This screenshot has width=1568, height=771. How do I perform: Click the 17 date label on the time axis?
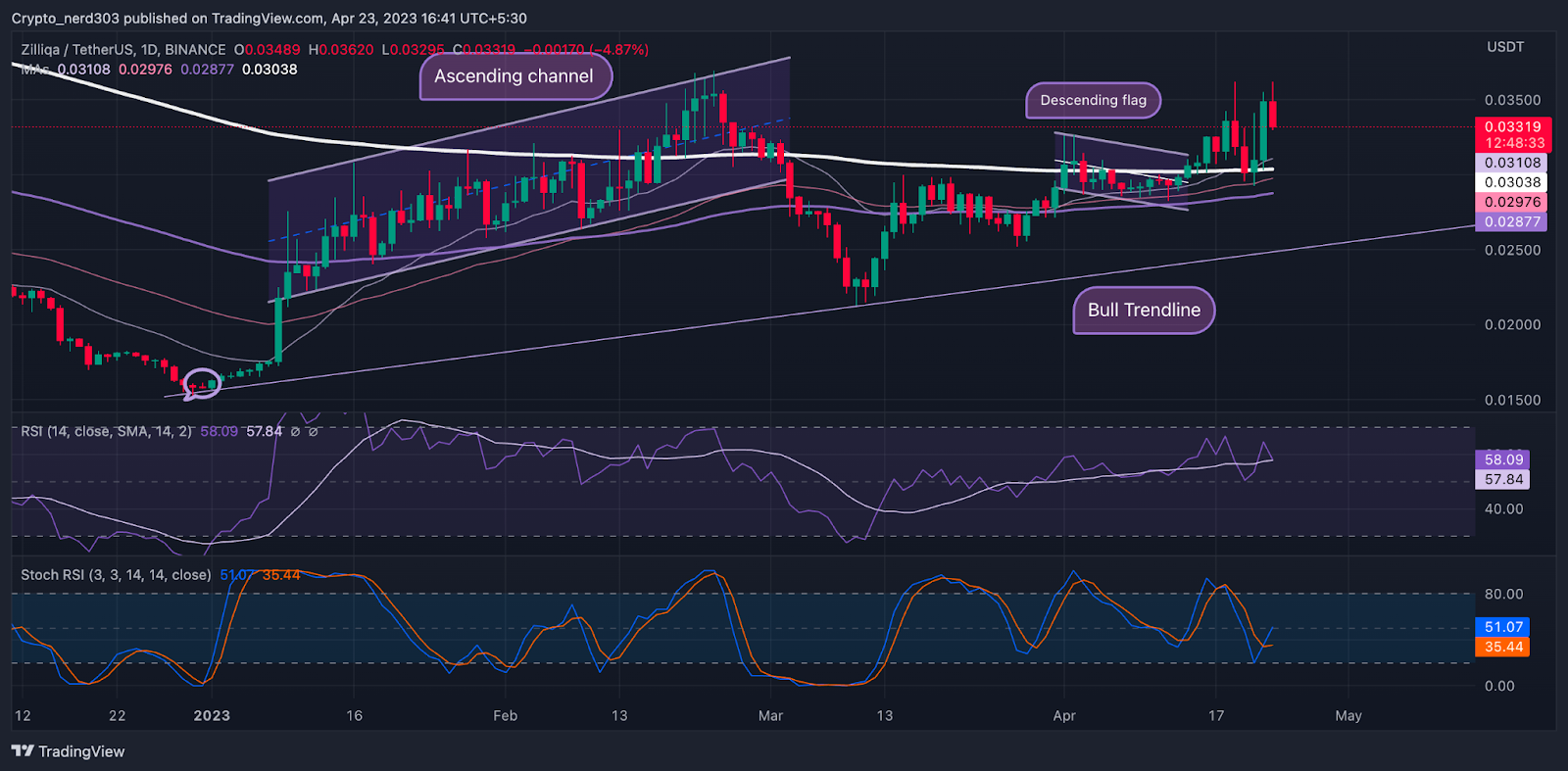tap(1216, 715)
